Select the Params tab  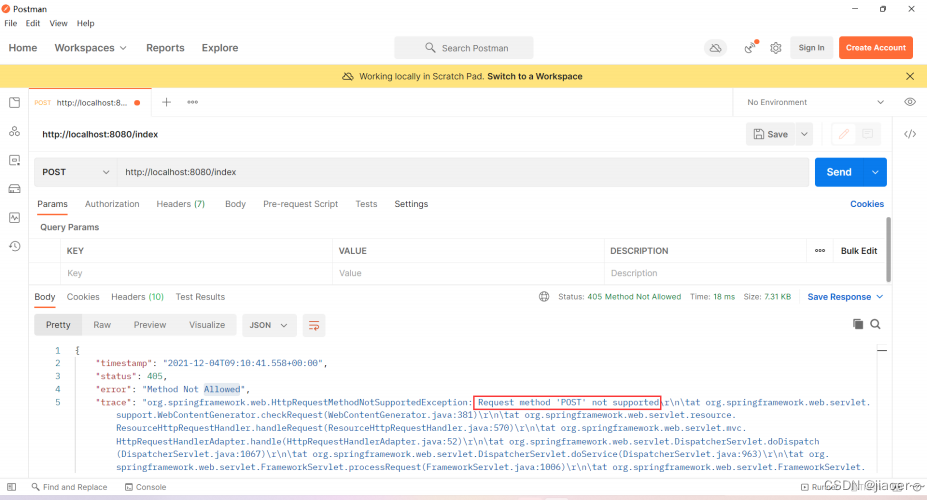click(x=52, y=205)
